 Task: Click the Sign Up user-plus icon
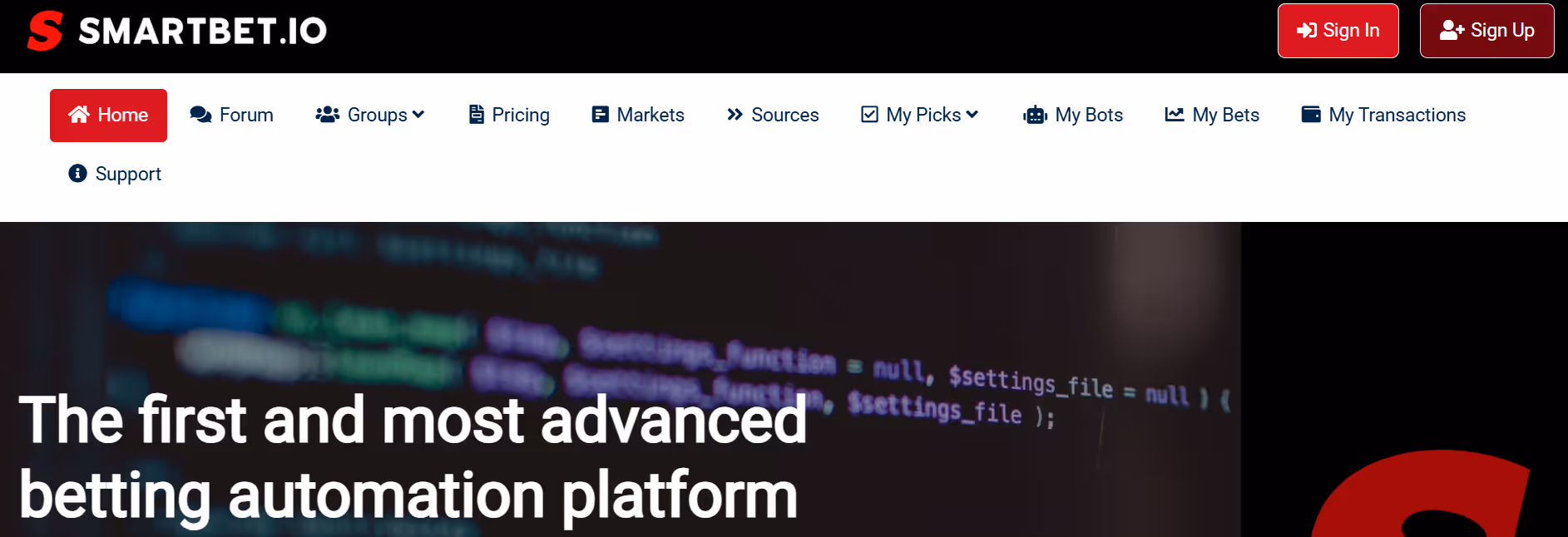point(1452,31)
